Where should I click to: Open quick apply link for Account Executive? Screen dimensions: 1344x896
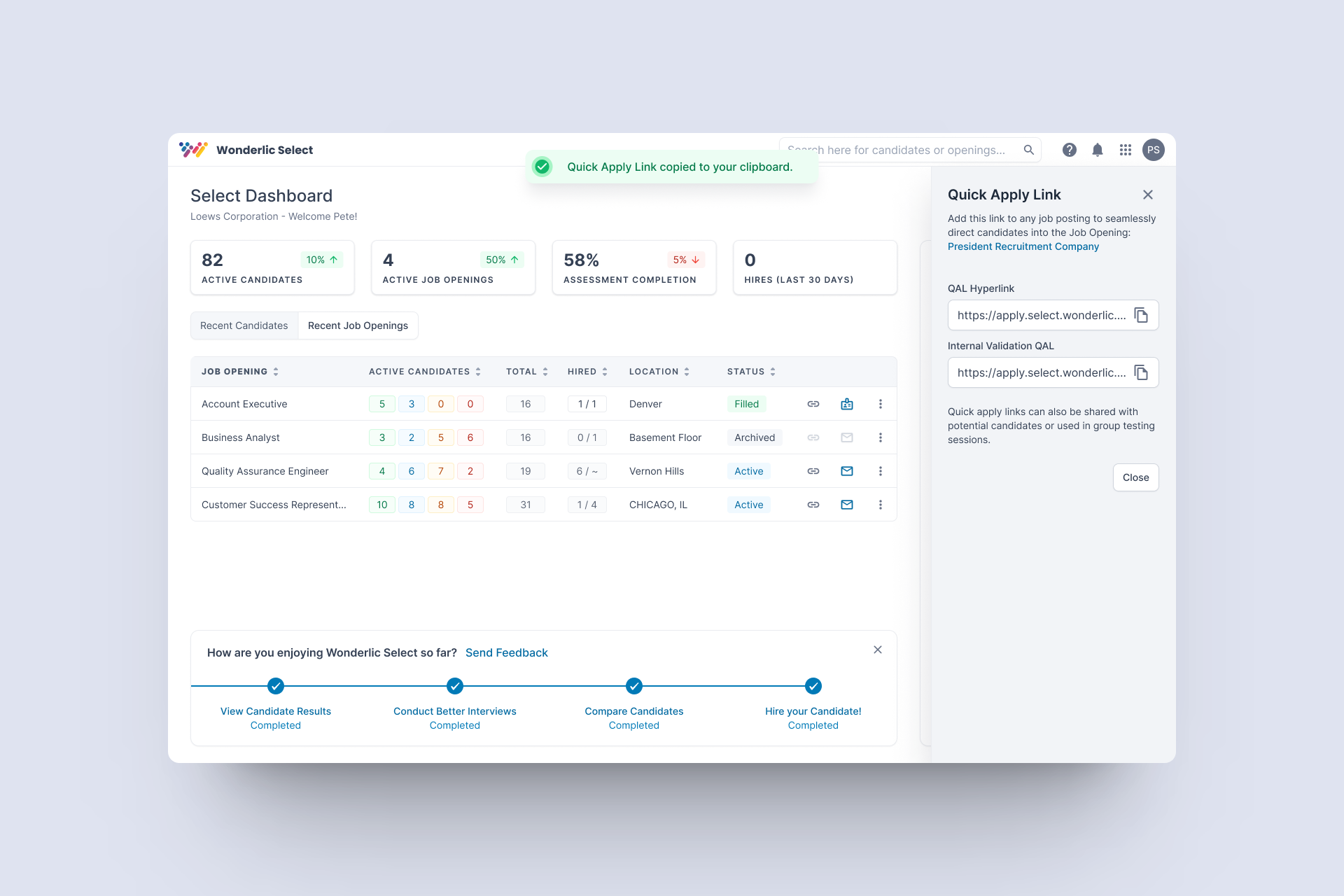point(813,404)
